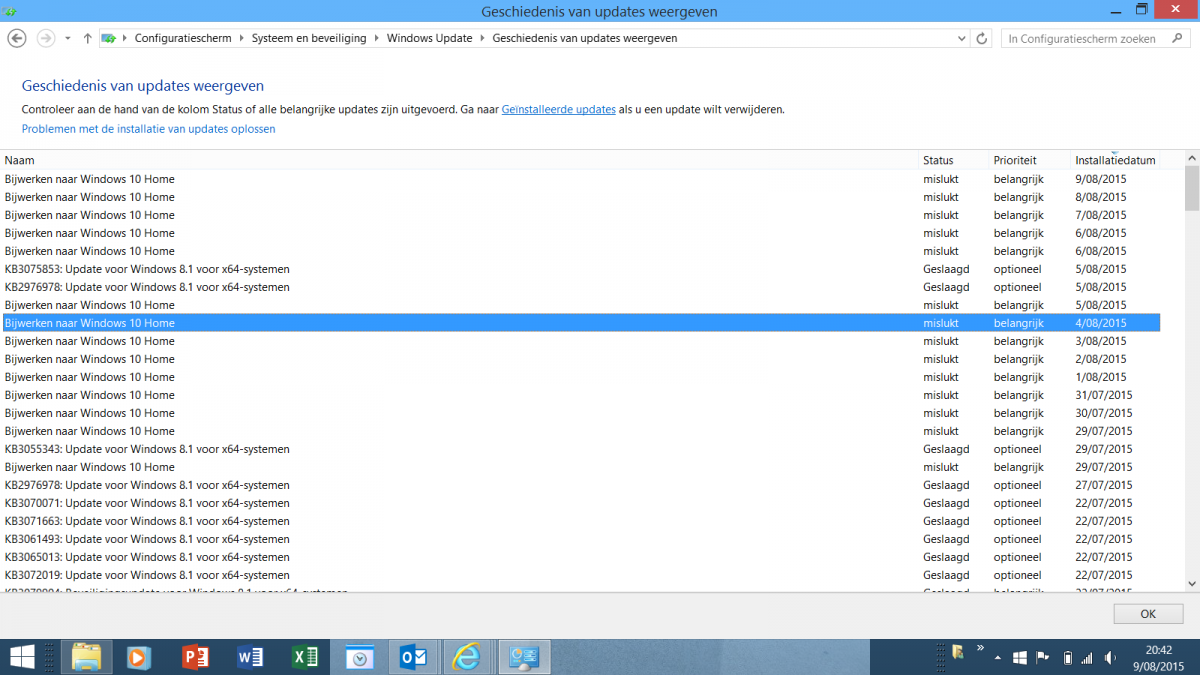The height and width of the screenshot is (675, 1200).
Task: Select the Windows 10 Home row dated 1/08/2015
Action: click(581, 377)
